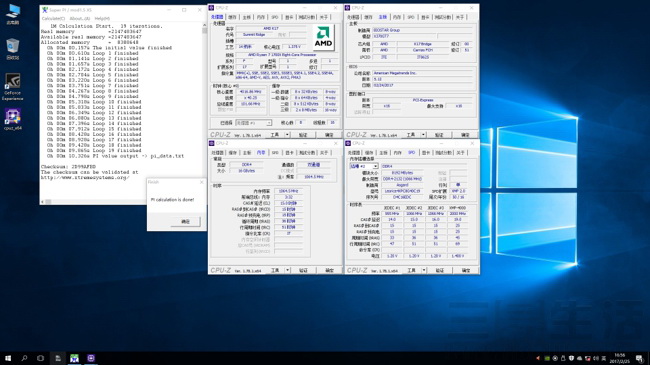The width and height of the screenshot is (650, 365).
Task: Switch to 缓存 tab in the SPD window
Action: tap(369, 153)
